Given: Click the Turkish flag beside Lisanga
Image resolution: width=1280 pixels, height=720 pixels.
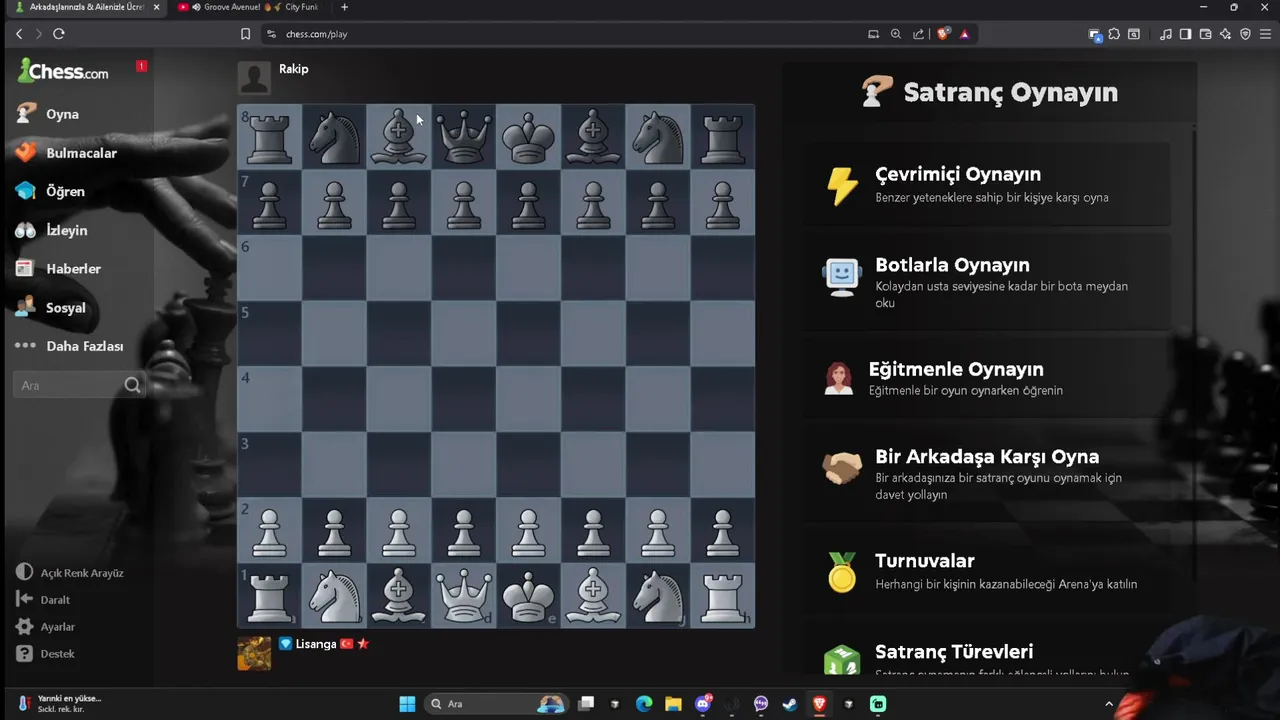Looking at the screenshot, I should click(x=347, y=644).
